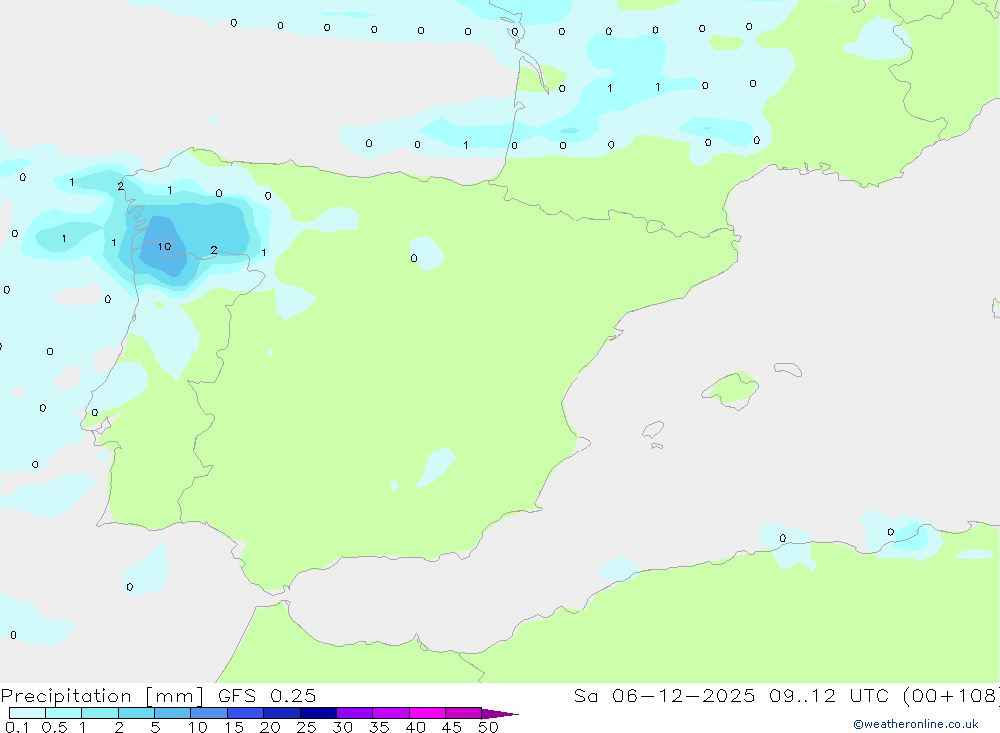Click the '0.1' legend scale label
The height and width of the screenshot is (733, 1000).
pyautogui.click(x=17, y=727)
